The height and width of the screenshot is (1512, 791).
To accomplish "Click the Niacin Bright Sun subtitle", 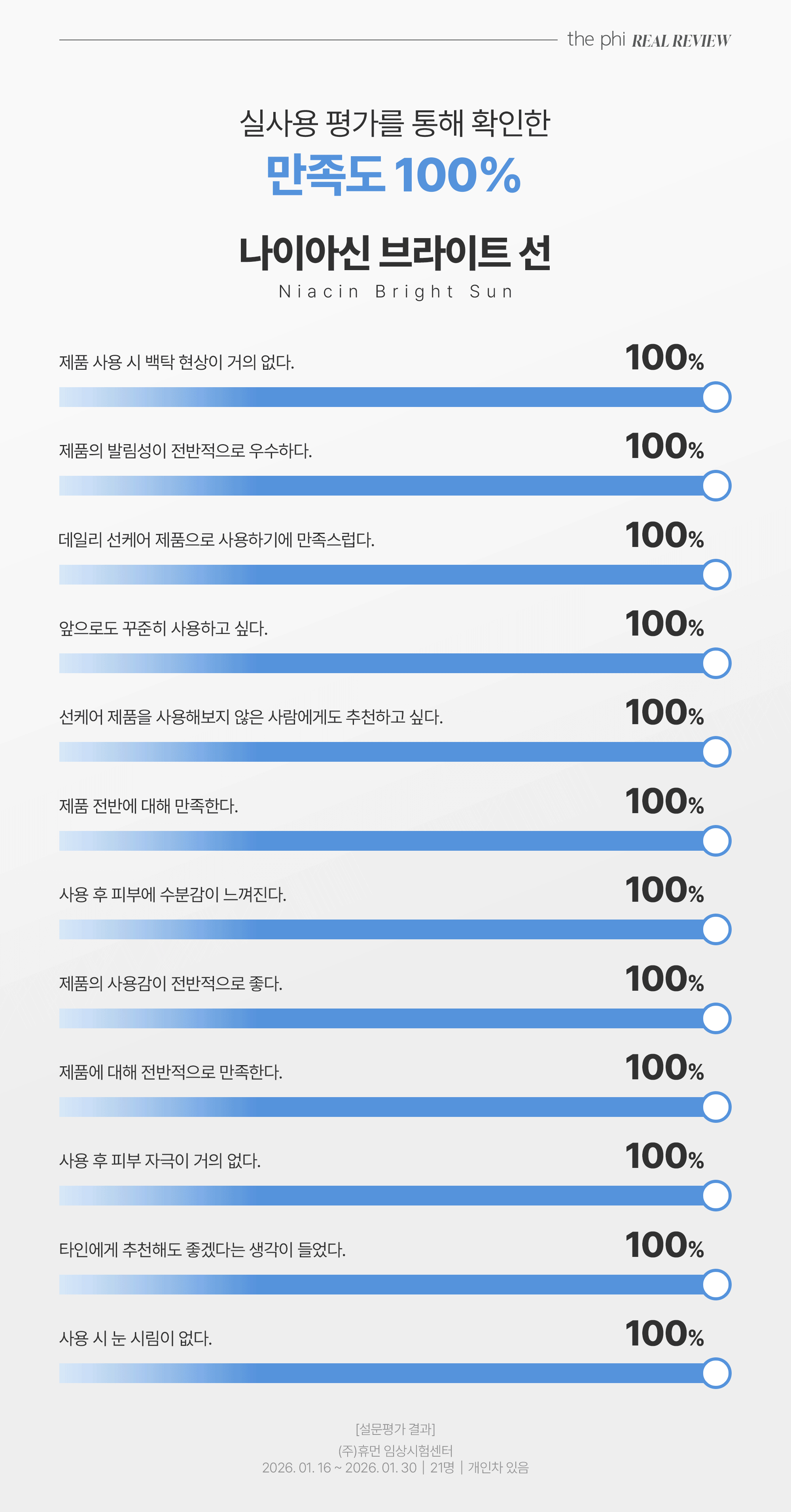I will 395,292.
